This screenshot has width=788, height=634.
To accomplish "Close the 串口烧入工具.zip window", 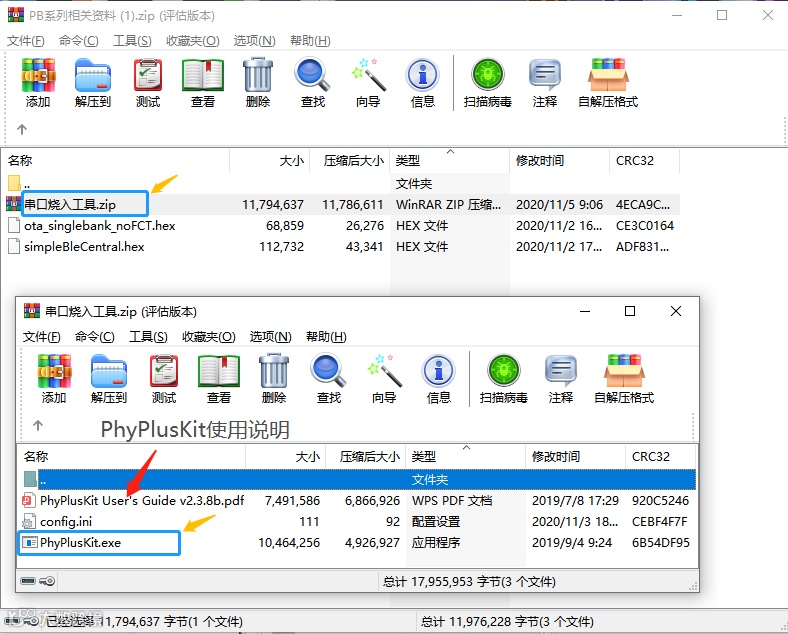I will (676, 311).
